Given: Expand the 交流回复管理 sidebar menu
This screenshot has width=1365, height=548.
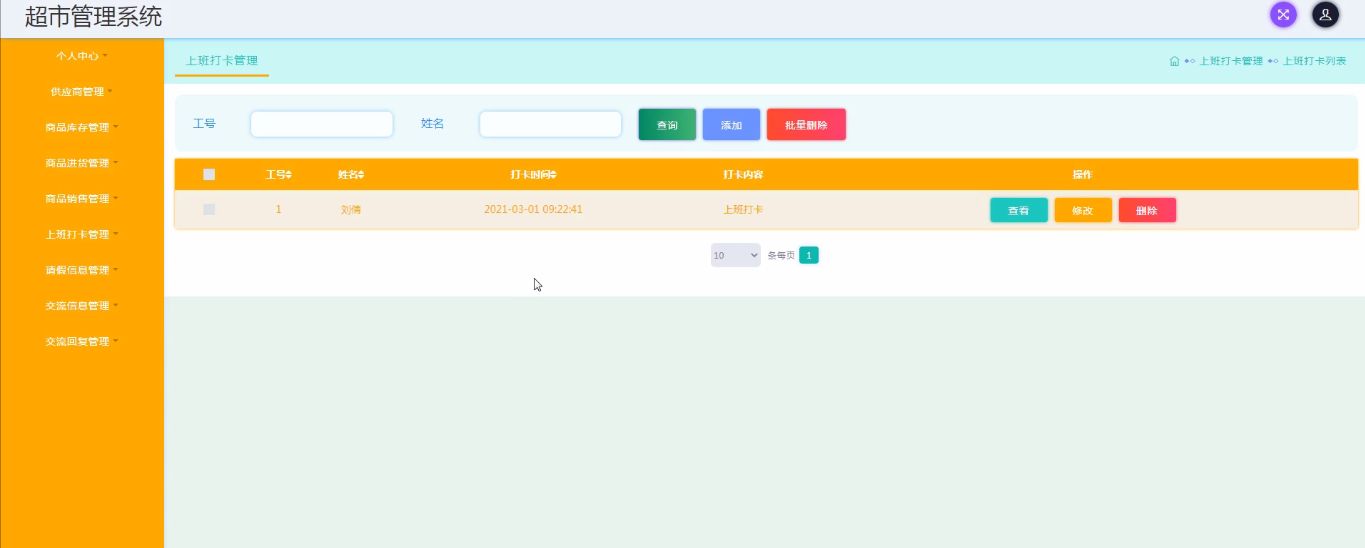Looking at the screenshot, I should pyautogui.click(x=82, y=342).
